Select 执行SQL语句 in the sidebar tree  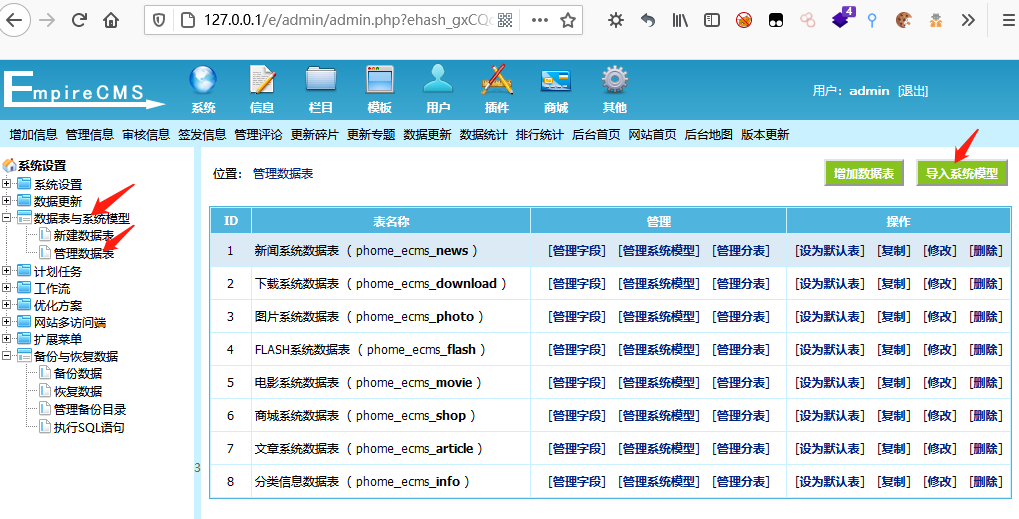click(89, 427)
